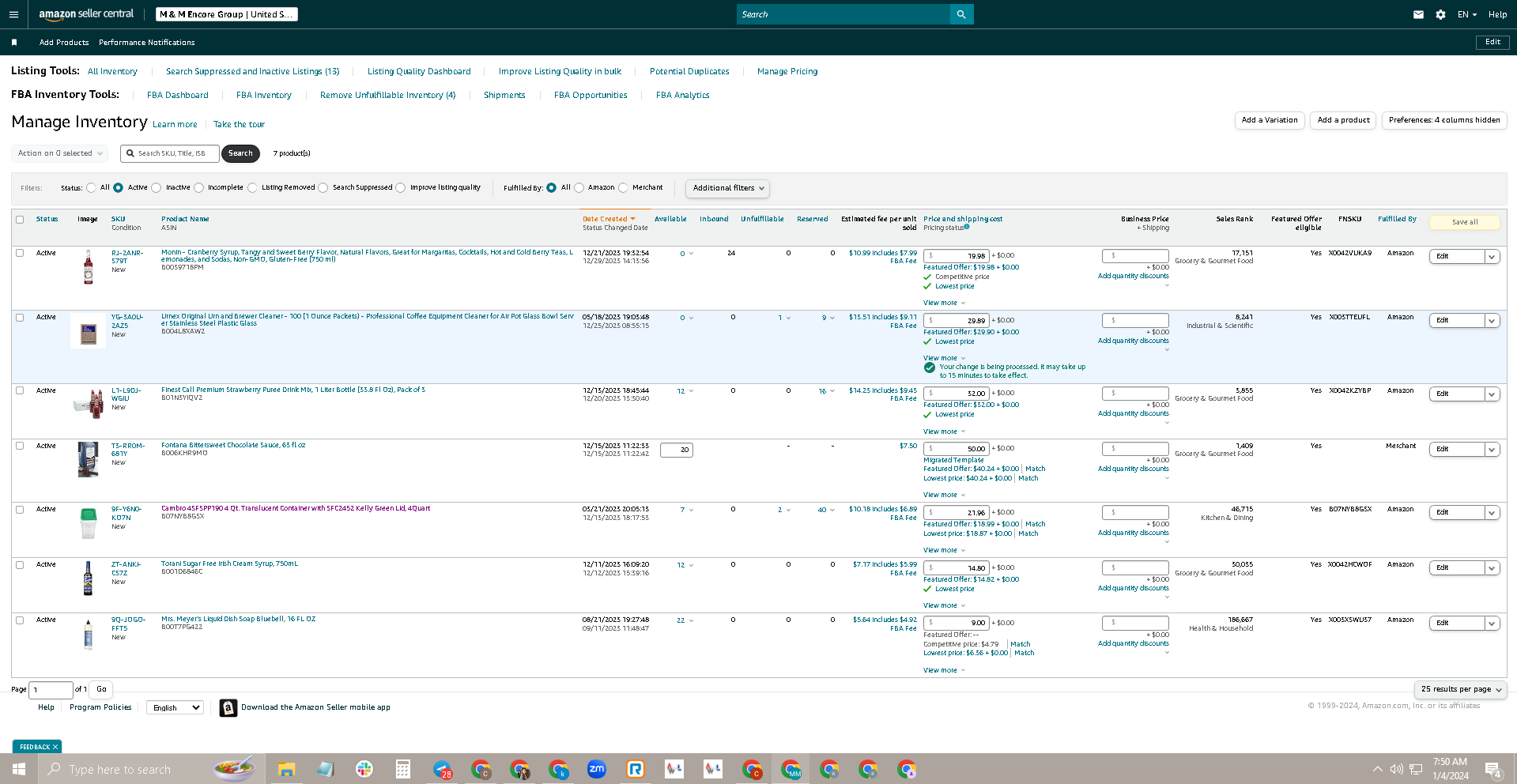Expand View more for Cambro container row
The width and height of the screenshot is (1517, 784).
[x=944, y=550]
